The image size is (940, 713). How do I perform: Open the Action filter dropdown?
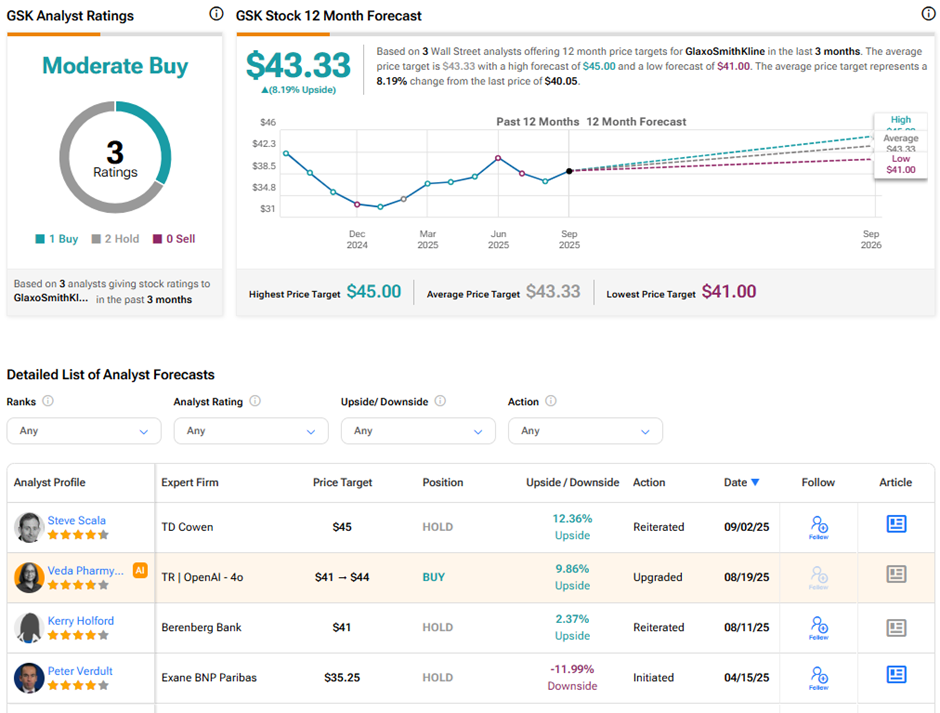[585, 431]
